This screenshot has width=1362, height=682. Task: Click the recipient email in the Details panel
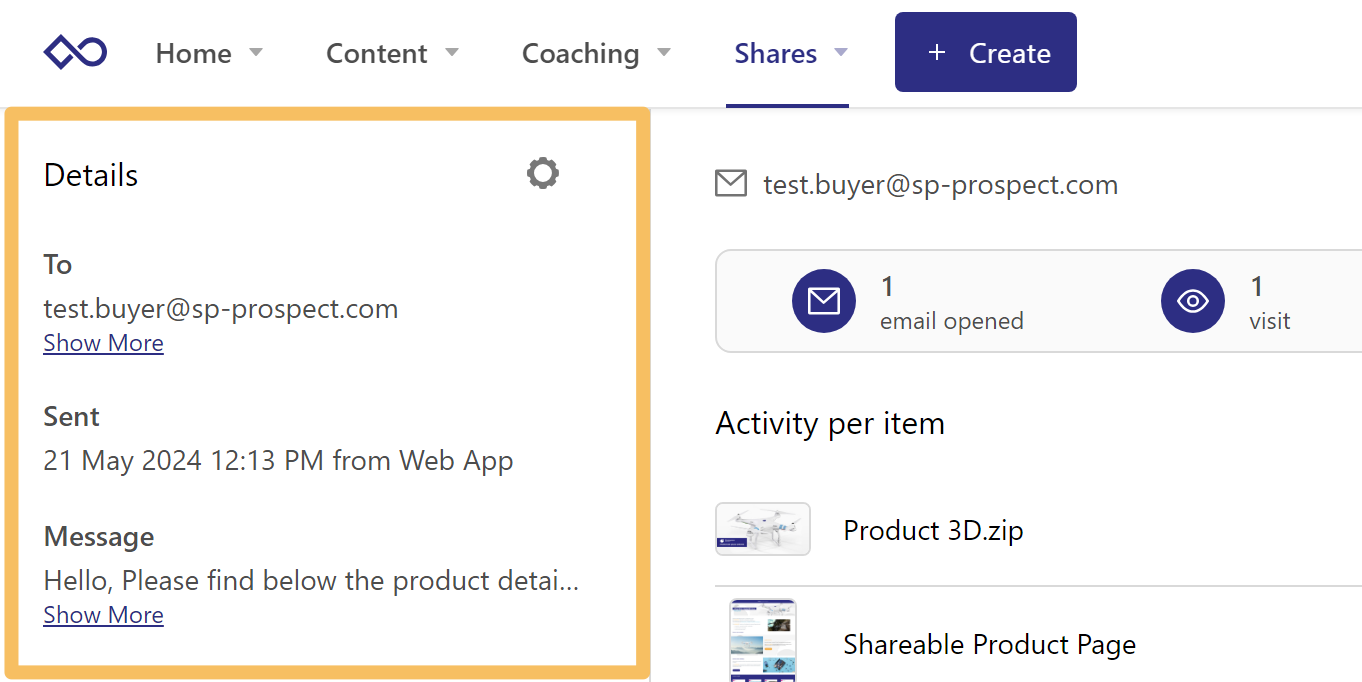click(221, 309)
